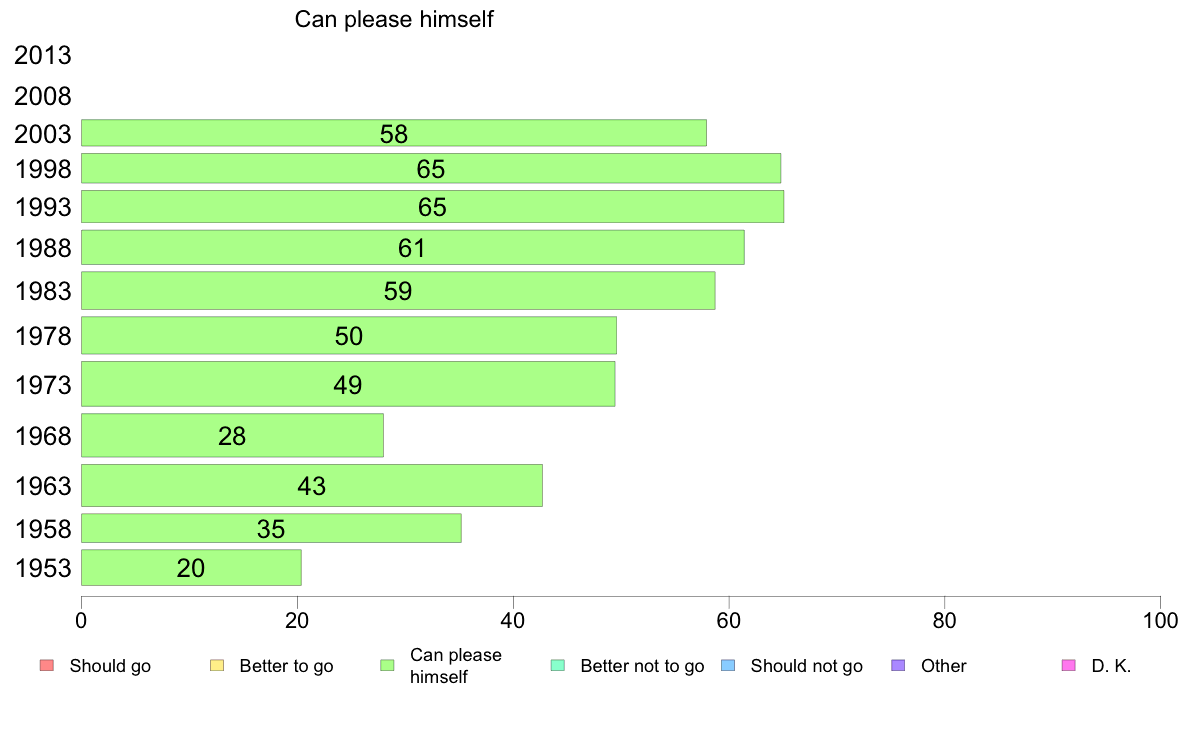The height and width of the screenshot is (736, 1188).
Task: Click the 100 tick on the x-axis
Action: [1160, 621]
